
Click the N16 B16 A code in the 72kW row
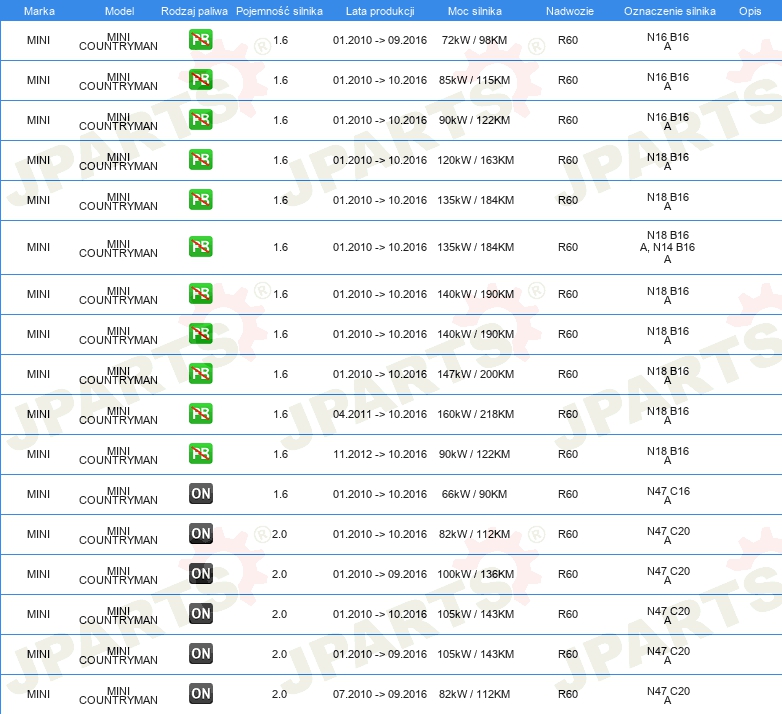(x=668, y=41)
